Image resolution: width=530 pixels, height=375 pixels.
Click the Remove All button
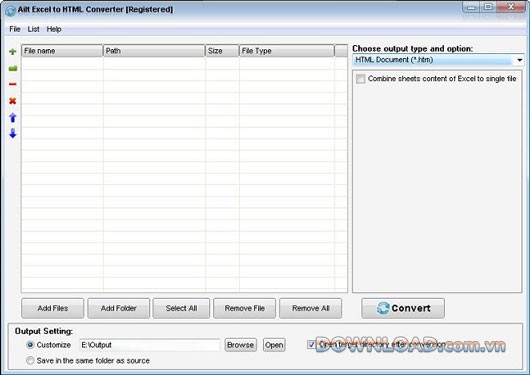coord(310,308)
